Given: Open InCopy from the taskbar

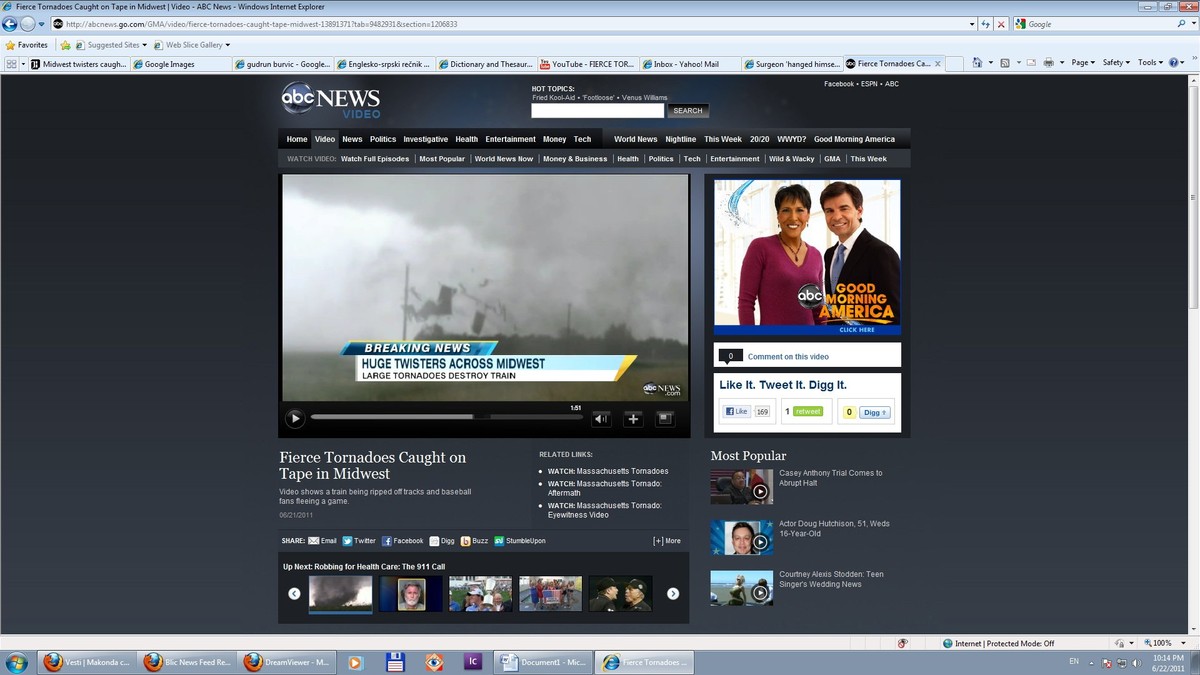Looking at the screenshot, I should 473,662.
